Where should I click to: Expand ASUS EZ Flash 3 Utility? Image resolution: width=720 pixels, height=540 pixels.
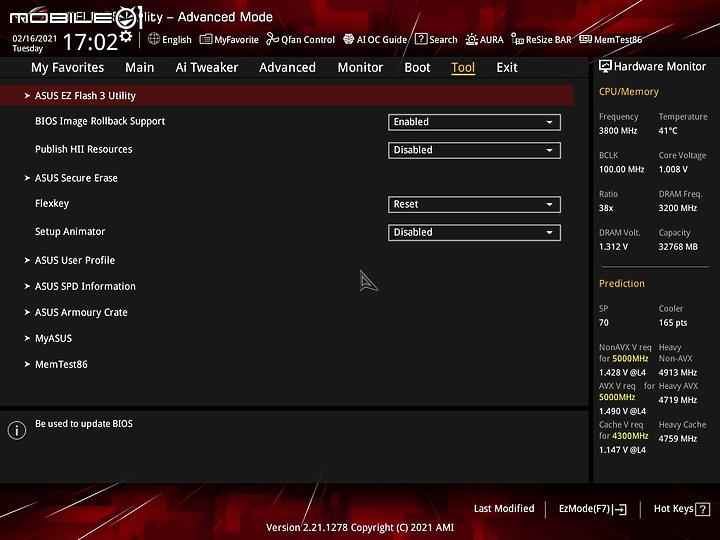[287, 96]
